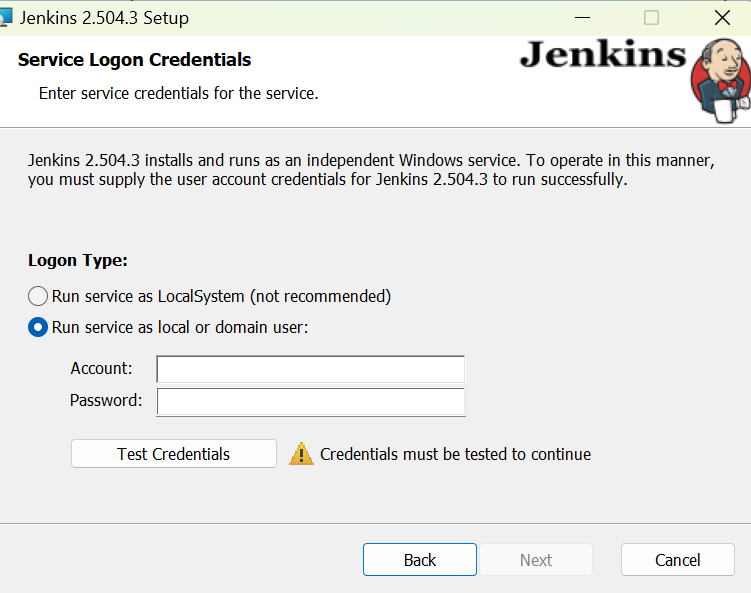Go Back to previous setup step
751x593 pixels.
[x=420, y=559]
